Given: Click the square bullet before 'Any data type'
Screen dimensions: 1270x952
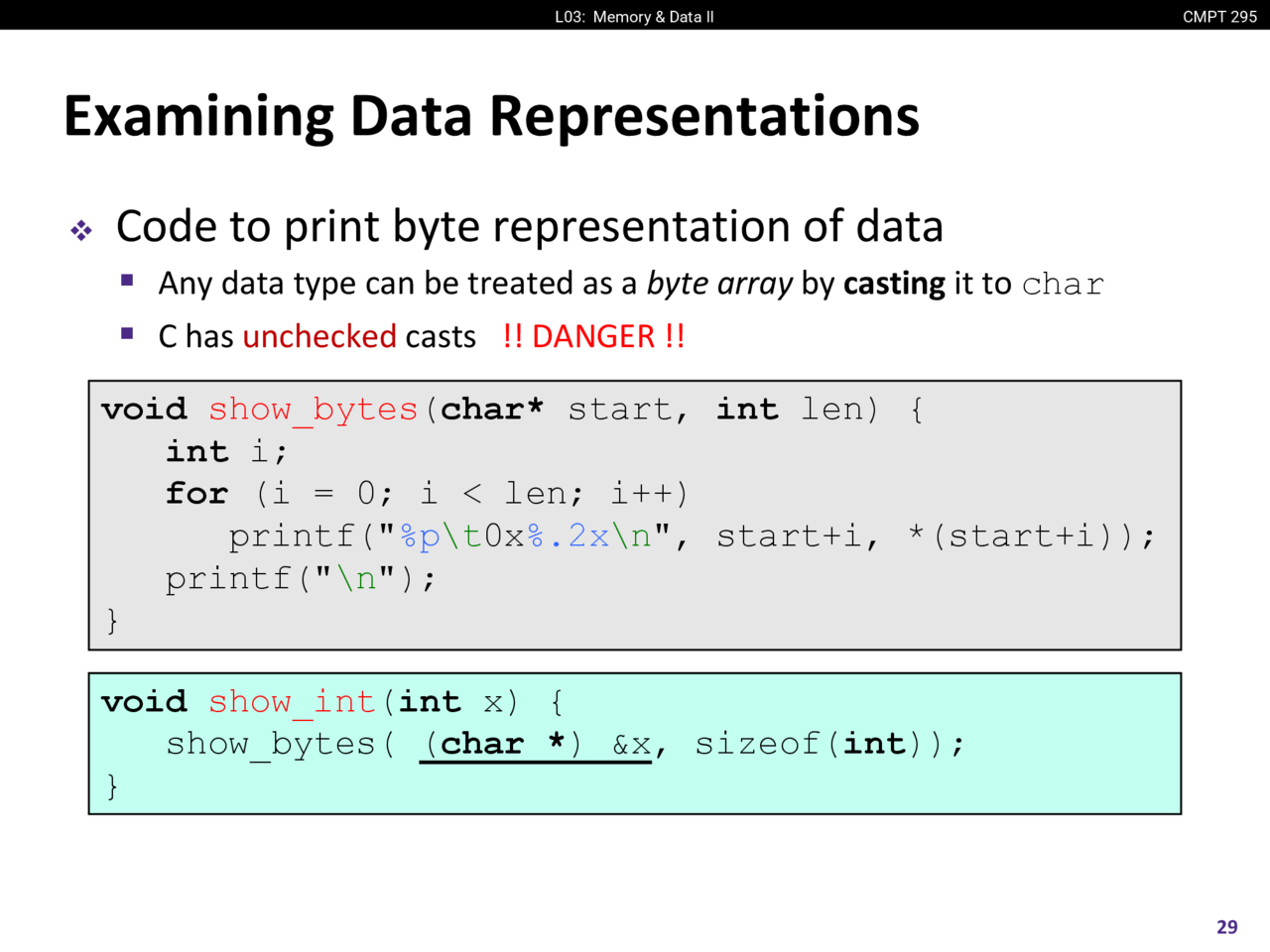Looking at the screenshot, I should [x=127, y=281].
